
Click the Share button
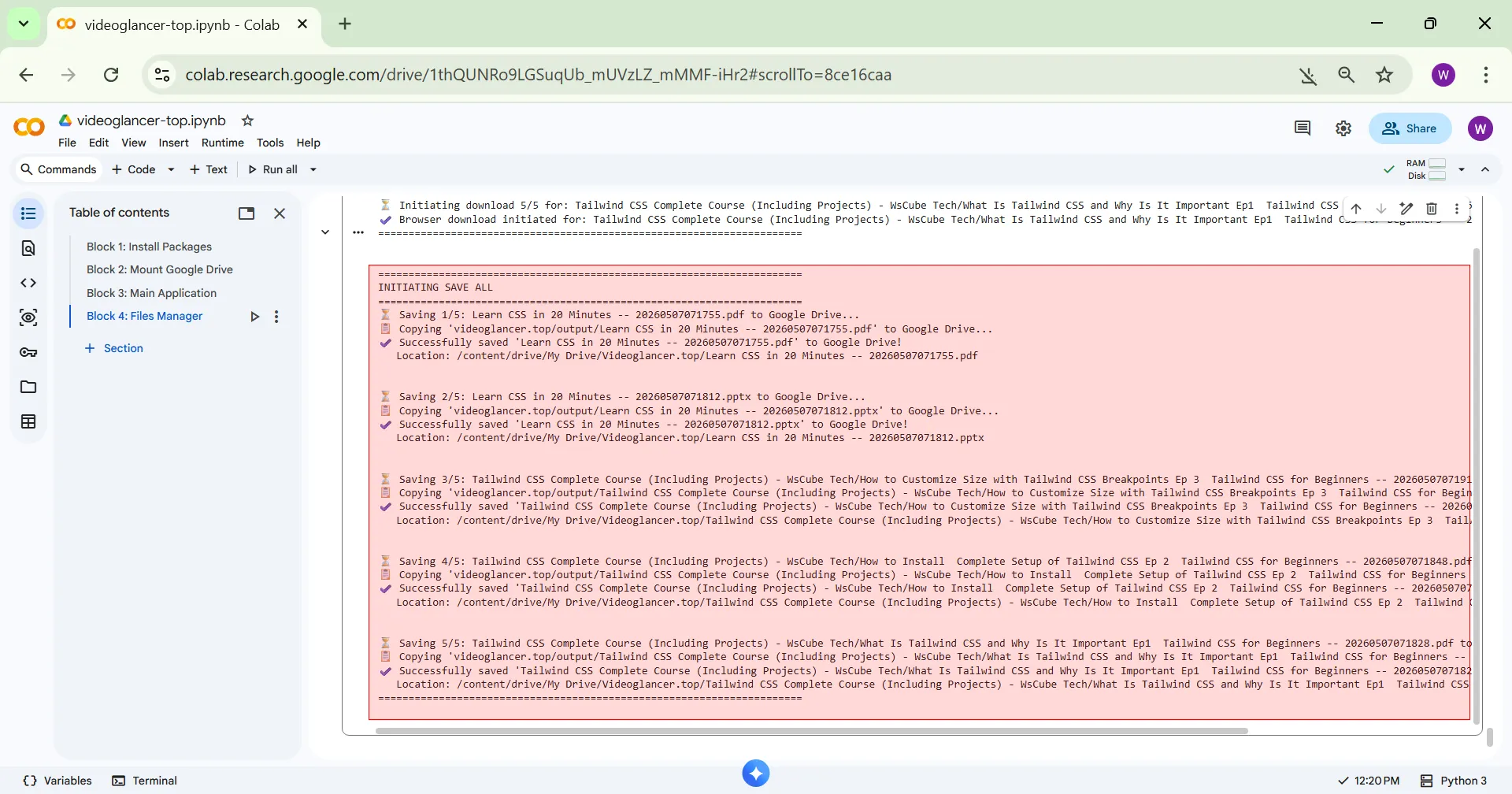tap(1410, 128)
